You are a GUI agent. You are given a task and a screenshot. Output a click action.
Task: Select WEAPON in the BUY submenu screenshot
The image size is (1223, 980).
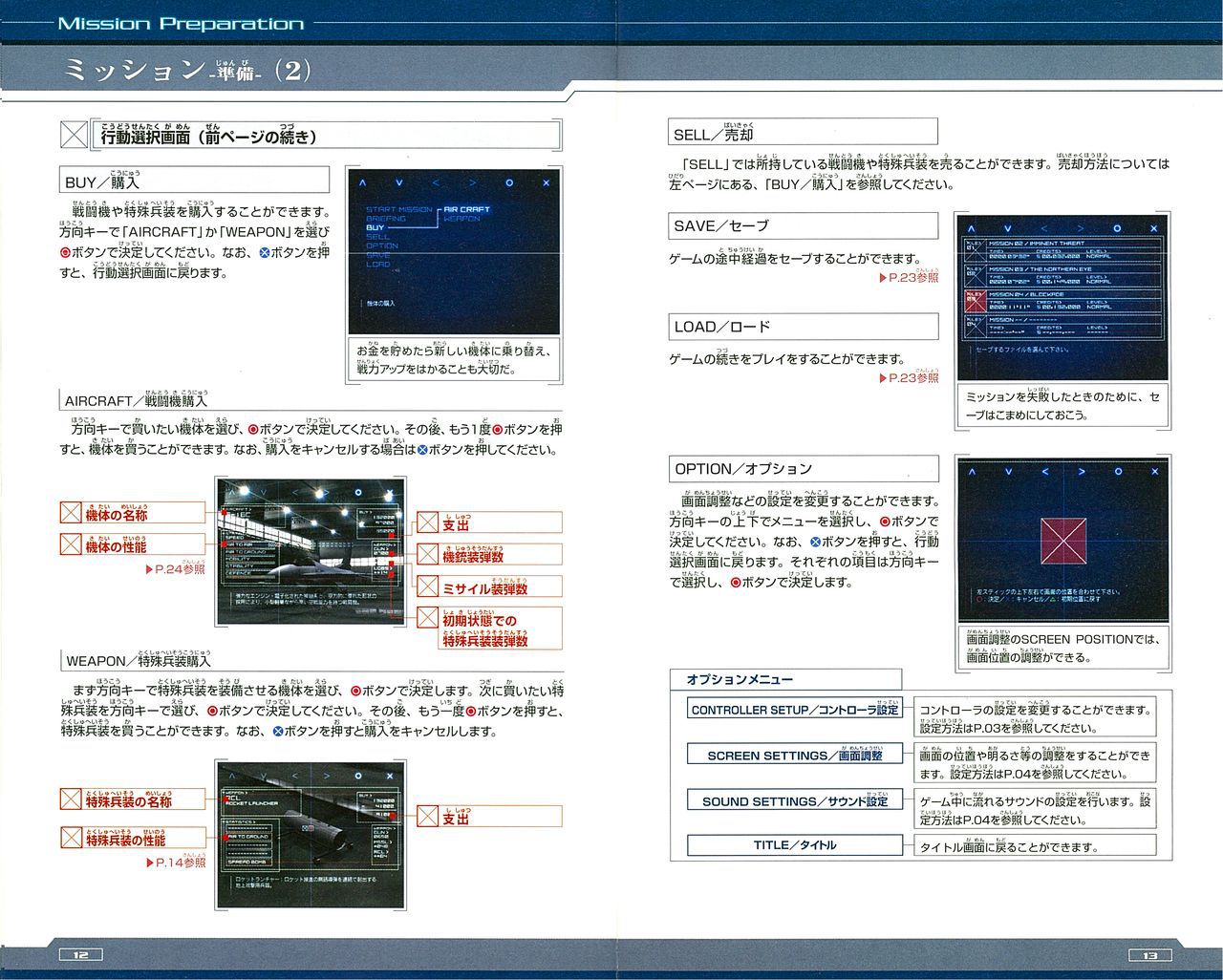click(x=461, y=219)
